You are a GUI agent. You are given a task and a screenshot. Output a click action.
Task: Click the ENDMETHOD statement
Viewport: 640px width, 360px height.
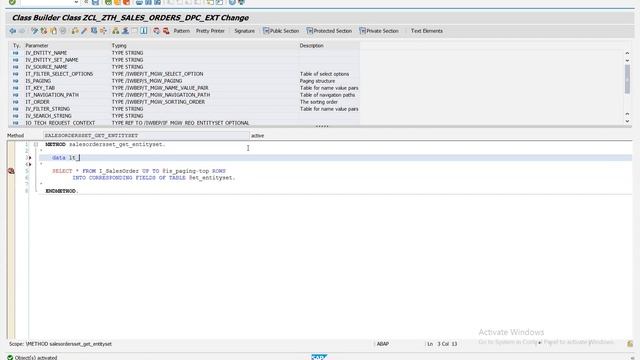click(x=62, y=191)
